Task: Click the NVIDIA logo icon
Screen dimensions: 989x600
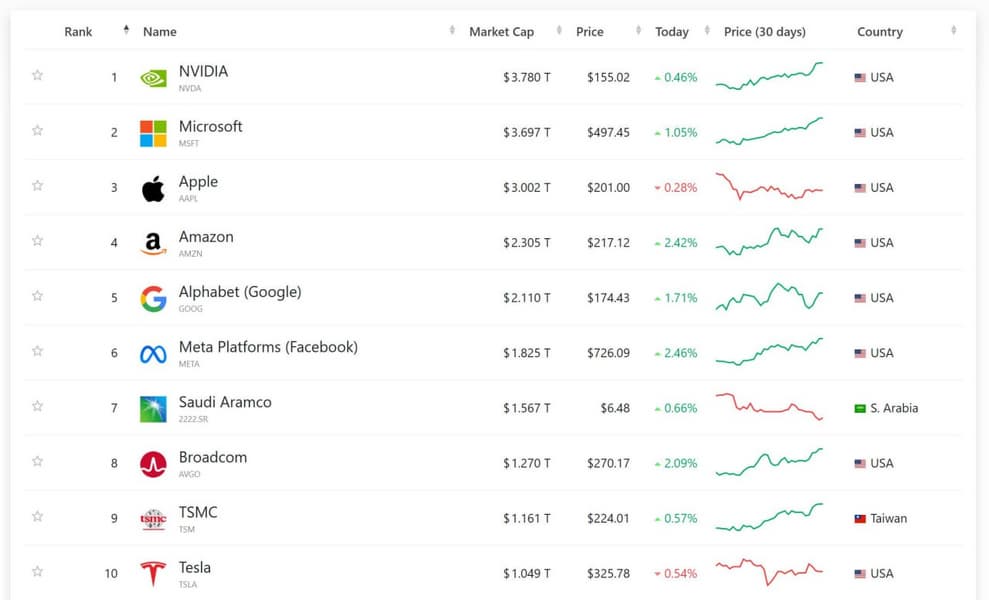Action: point(153,78)
